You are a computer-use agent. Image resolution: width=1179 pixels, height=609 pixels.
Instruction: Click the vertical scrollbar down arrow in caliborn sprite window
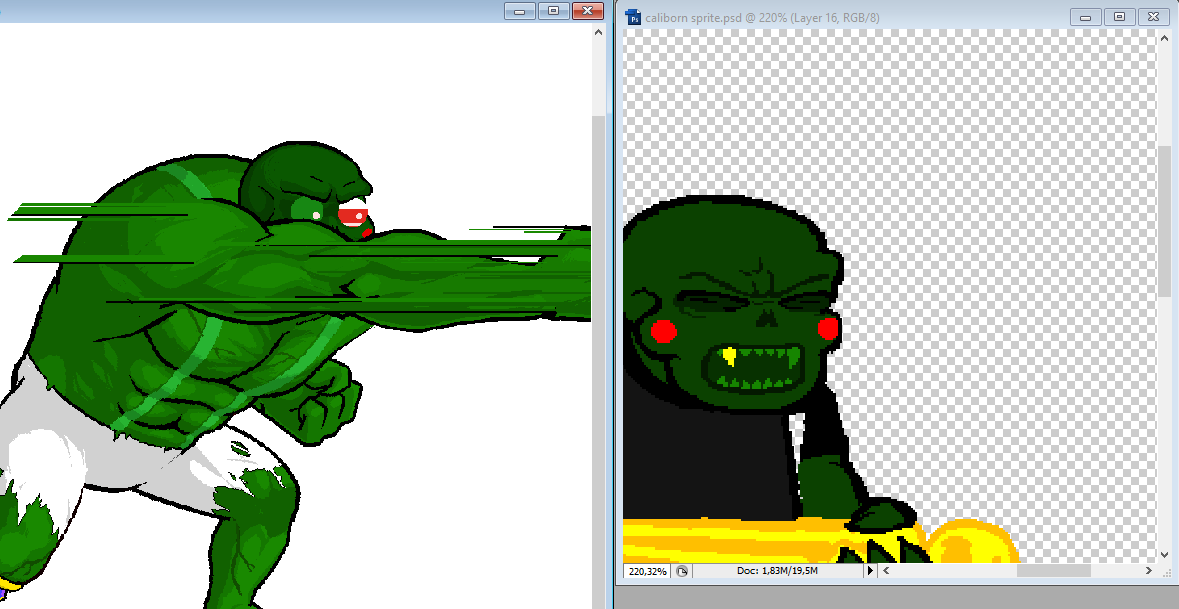click(1165, 555)
